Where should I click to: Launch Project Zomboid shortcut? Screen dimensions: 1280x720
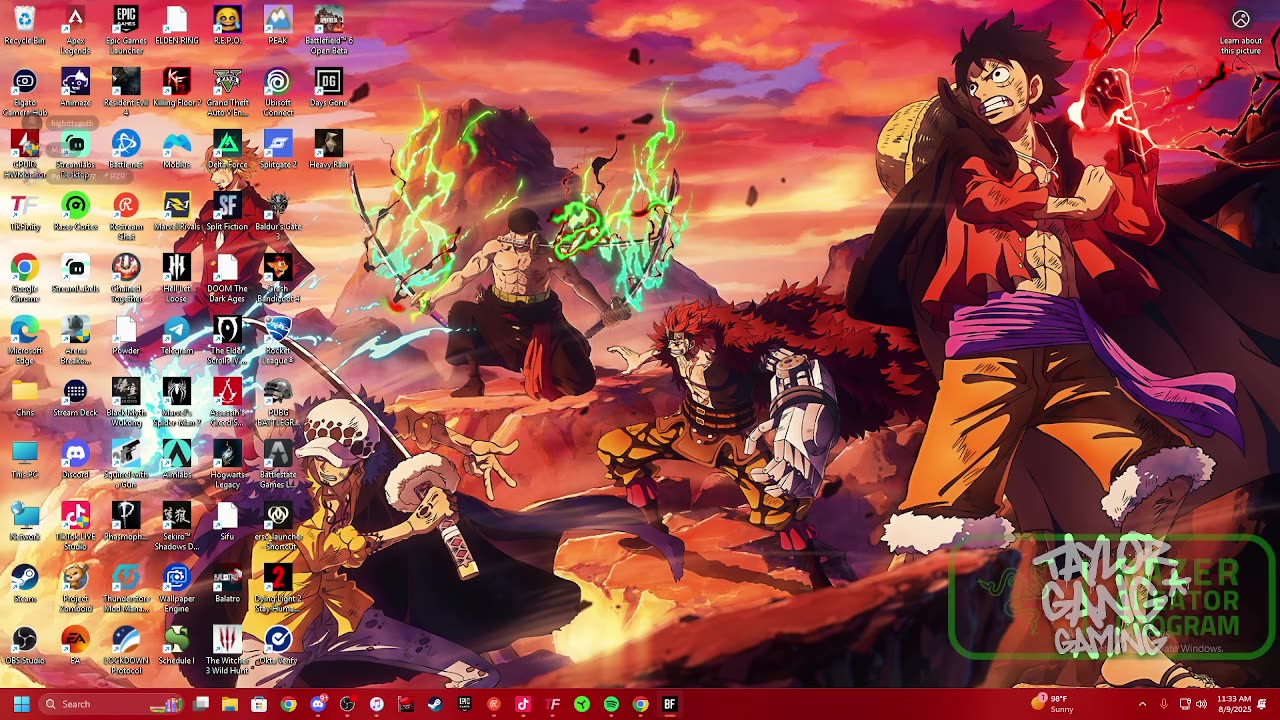(75, 588)
